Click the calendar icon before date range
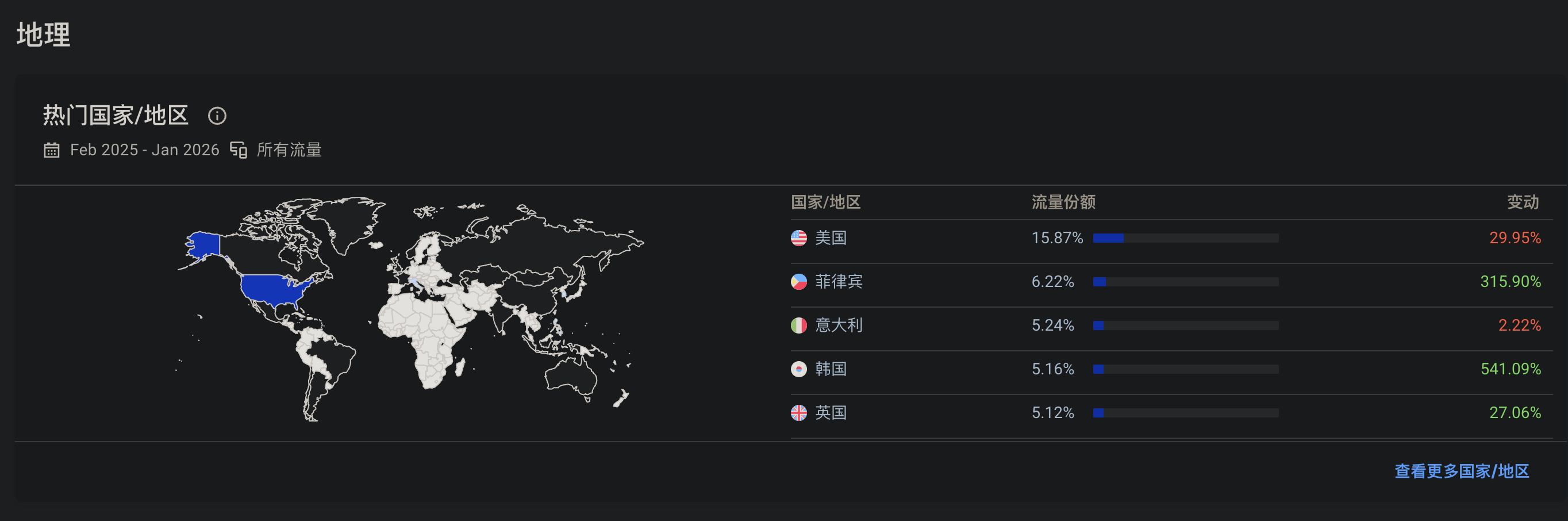This screenshot has width=1568, height=521. [52, 150]
